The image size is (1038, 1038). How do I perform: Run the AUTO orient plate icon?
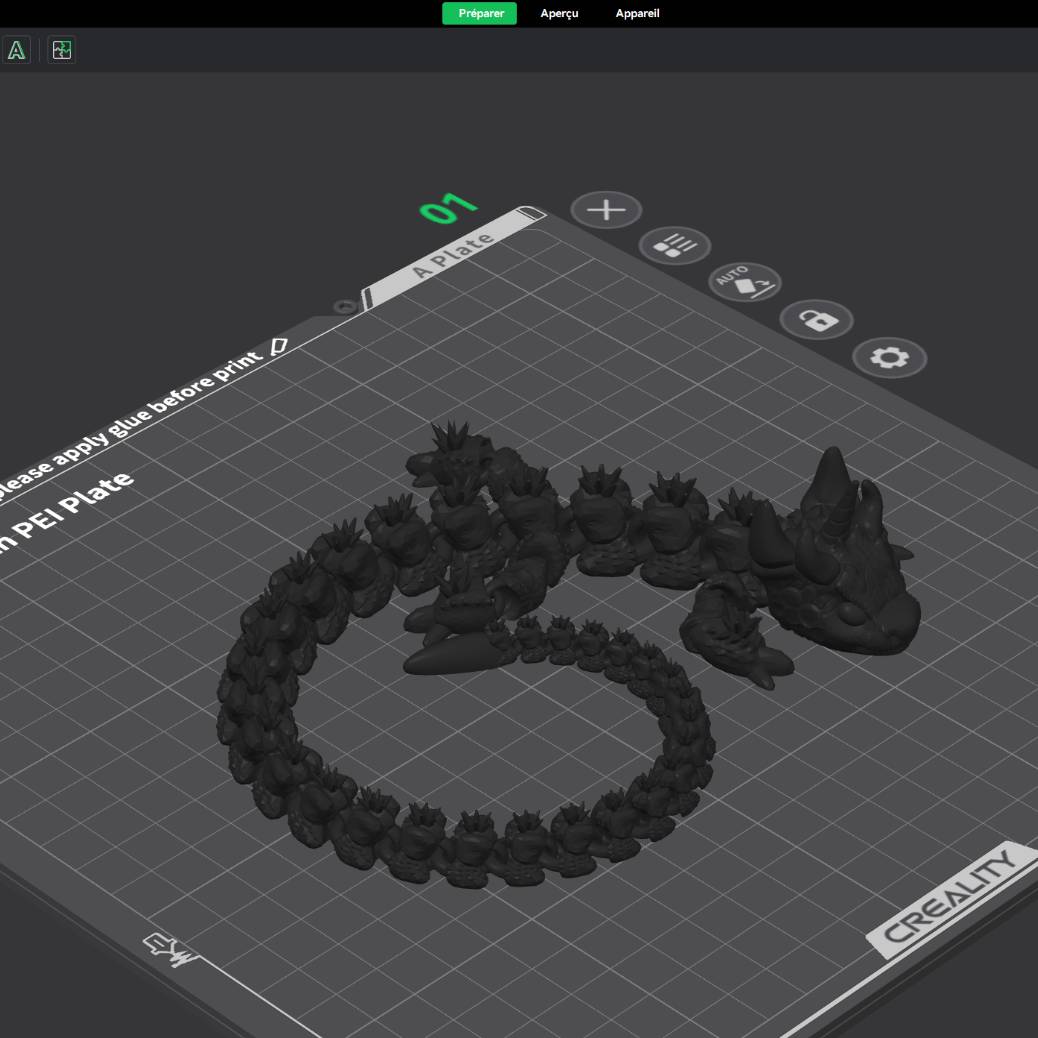tap(745, 283)
